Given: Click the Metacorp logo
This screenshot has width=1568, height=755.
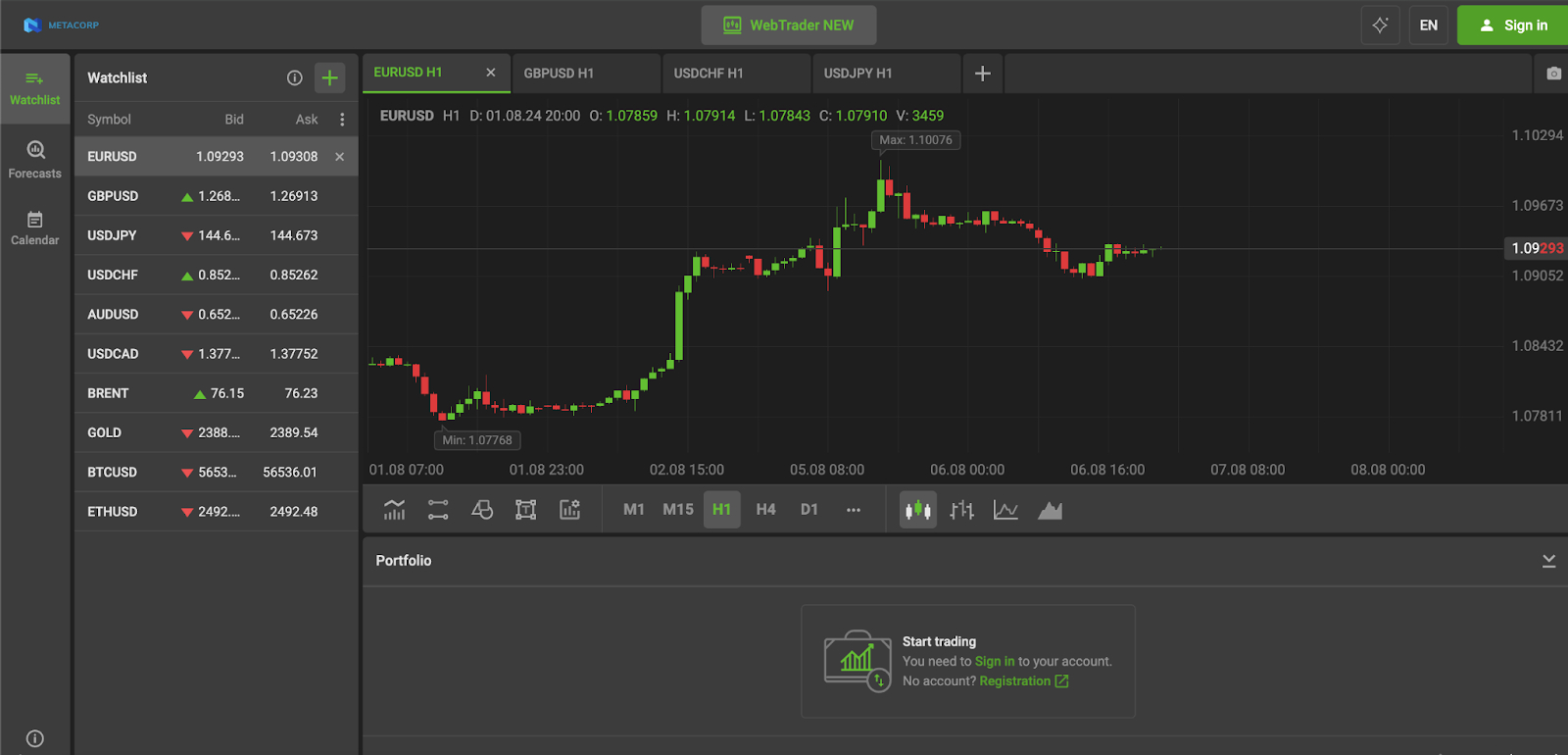Looking at the screenshot, I should (61, 25).
